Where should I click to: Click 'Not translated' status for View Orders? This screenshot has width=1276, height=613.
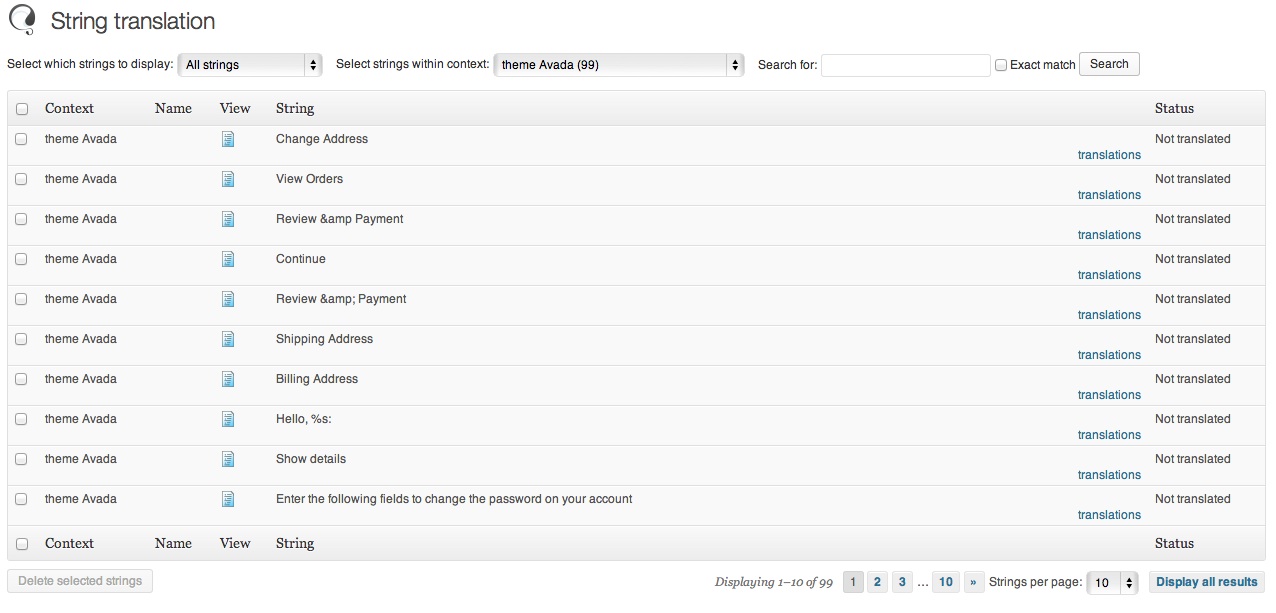click(1192, 179)
